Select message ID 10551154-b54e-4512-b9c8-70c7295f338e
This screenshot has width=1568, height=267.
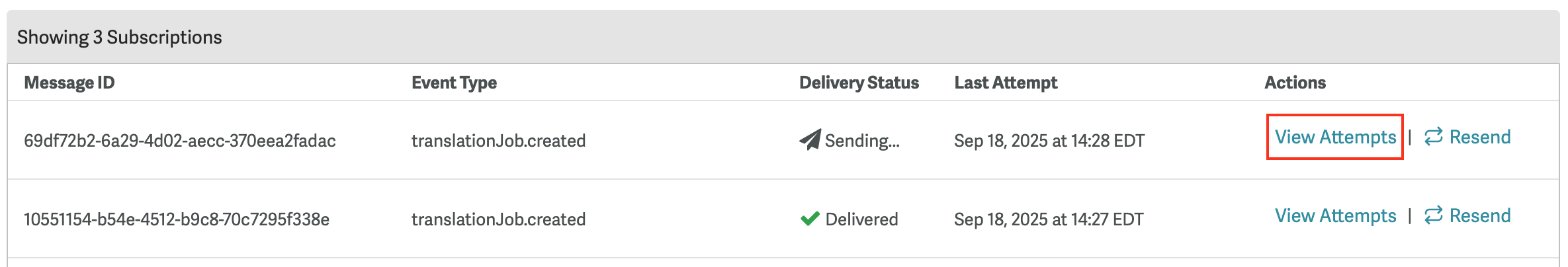(177, 219)
